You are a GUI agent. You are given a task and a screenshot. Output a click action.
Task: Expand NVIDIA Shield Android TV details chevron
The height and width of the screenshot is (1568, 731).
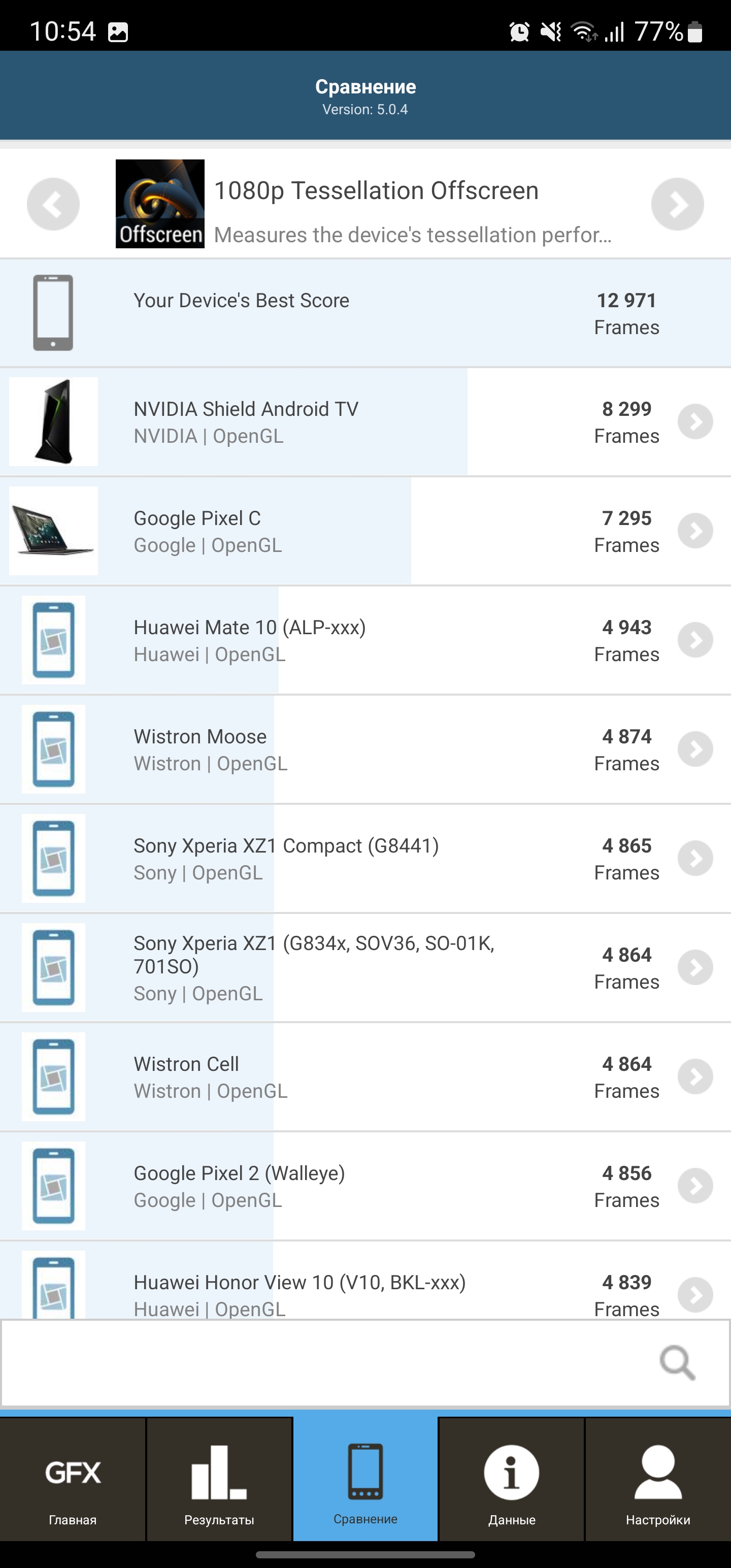[695, 422]
